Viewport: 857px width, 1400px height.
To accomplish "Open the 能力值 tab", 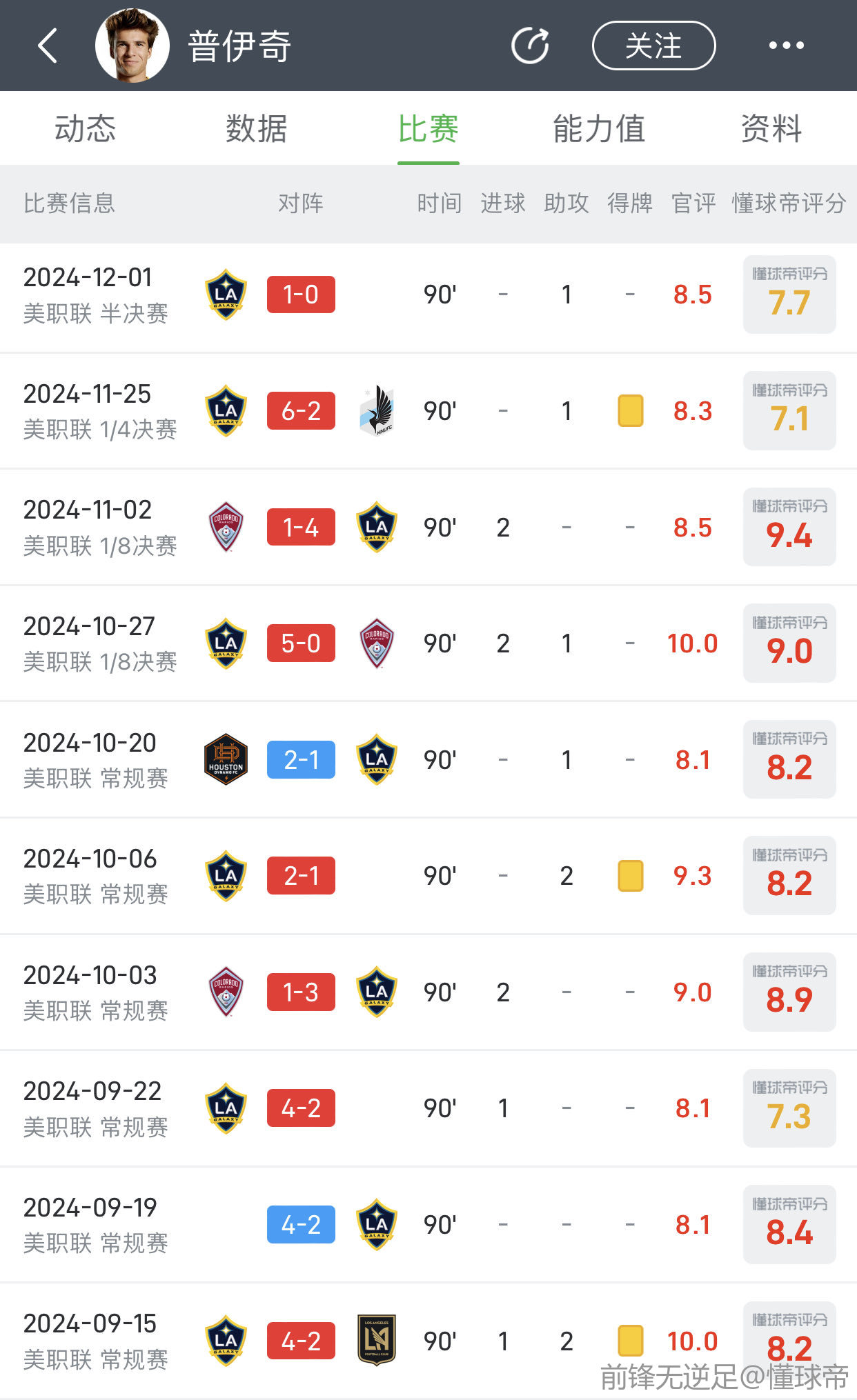I will pos(599,129).
